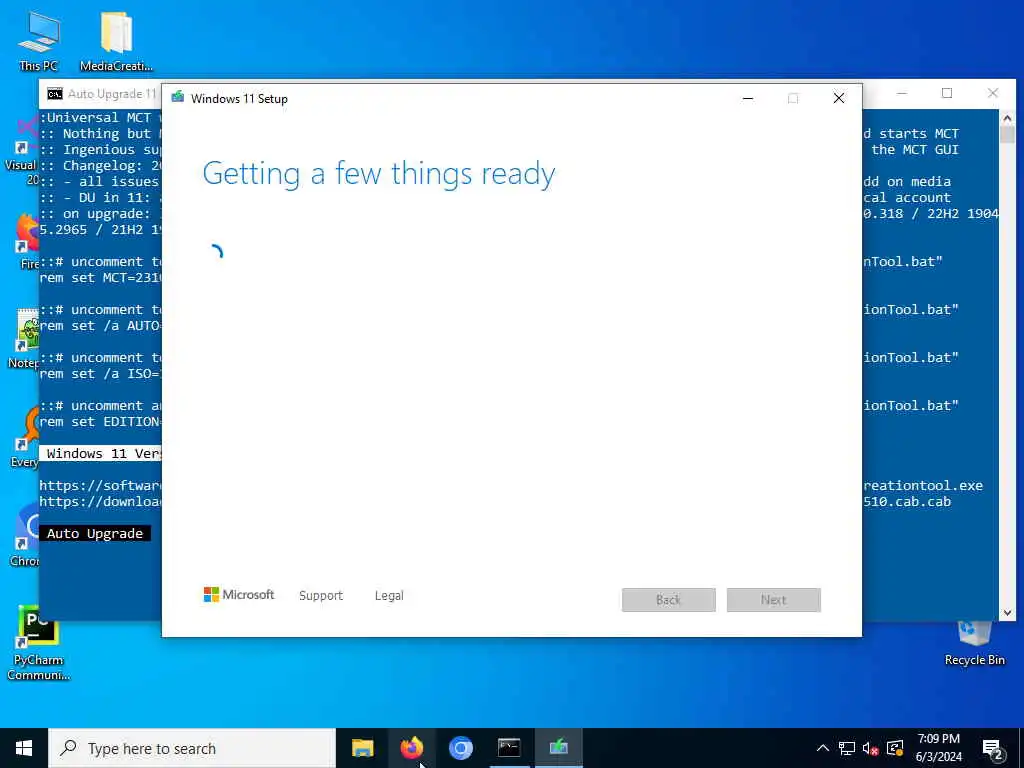1024x768 pixels.
Task: Click the Auto Upgrade highlighted console text
Action: tap(95, 534)
